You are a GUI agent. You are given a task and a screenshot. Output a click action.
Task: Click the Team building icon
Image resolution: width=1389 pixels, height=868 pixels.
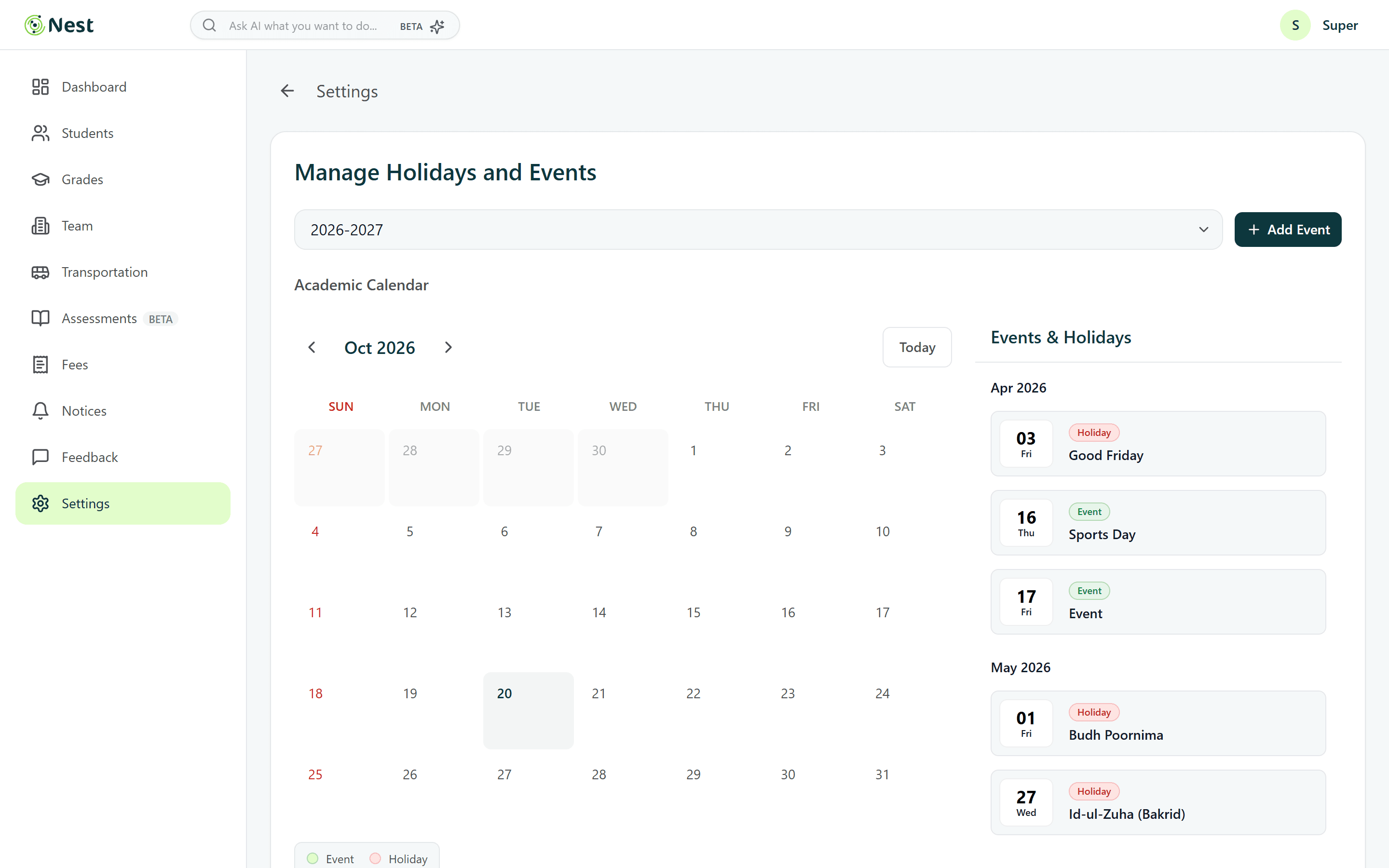point(40,226)
